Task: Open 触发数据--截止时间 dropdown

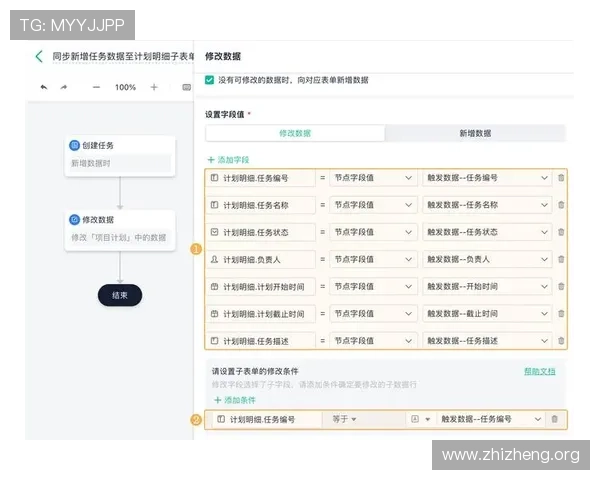Action: point(487,313)
